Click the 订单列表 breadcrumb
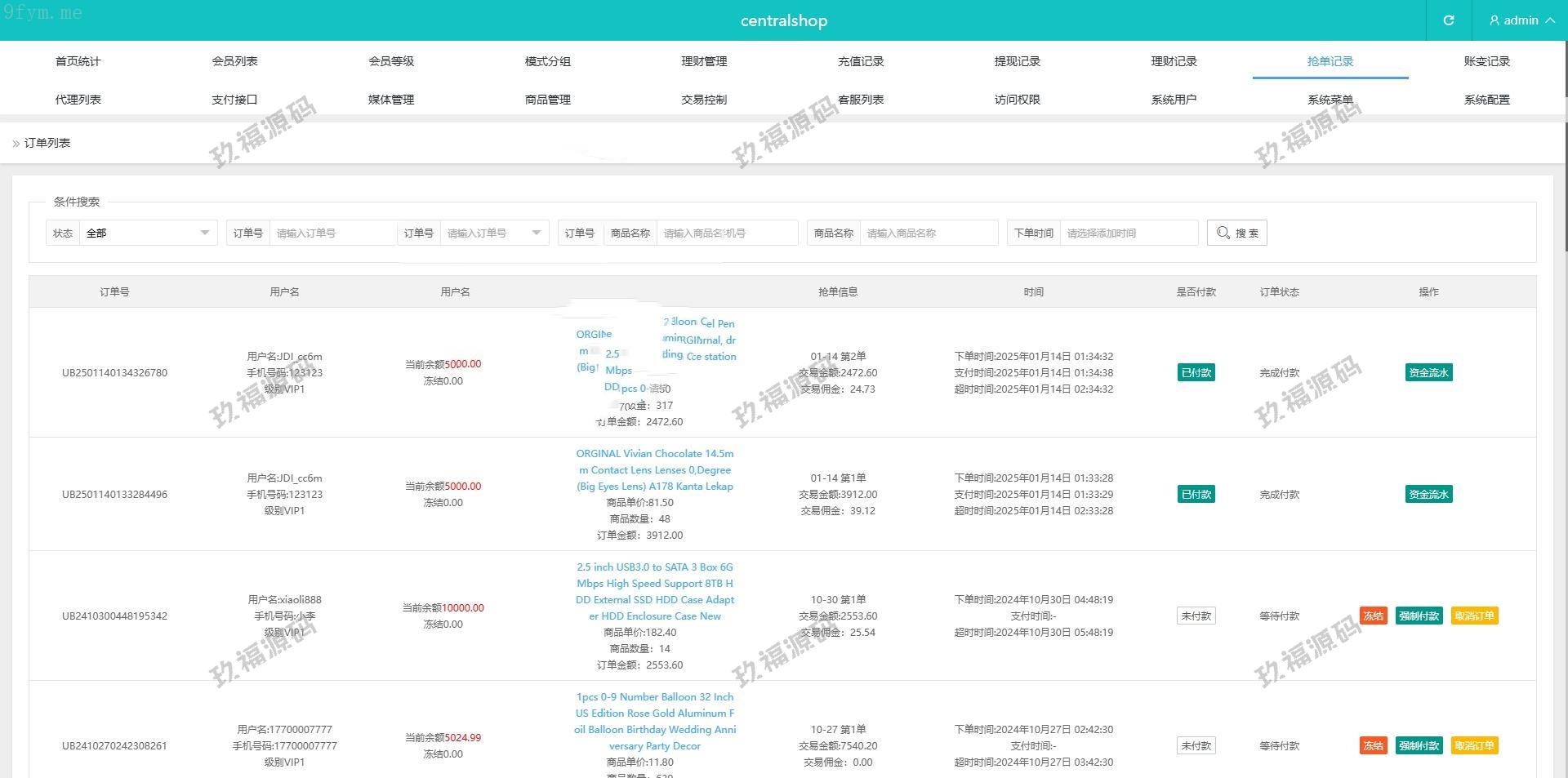1568x778 pixels. click(x=47, y=143)
